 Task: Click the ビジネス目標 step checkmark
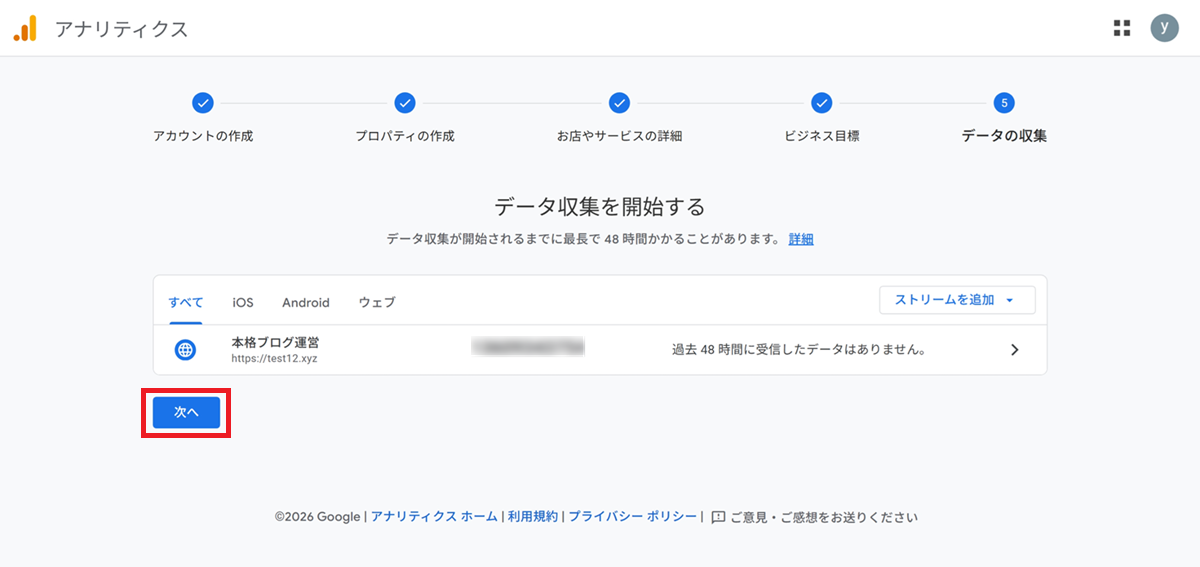pos(821,103)
